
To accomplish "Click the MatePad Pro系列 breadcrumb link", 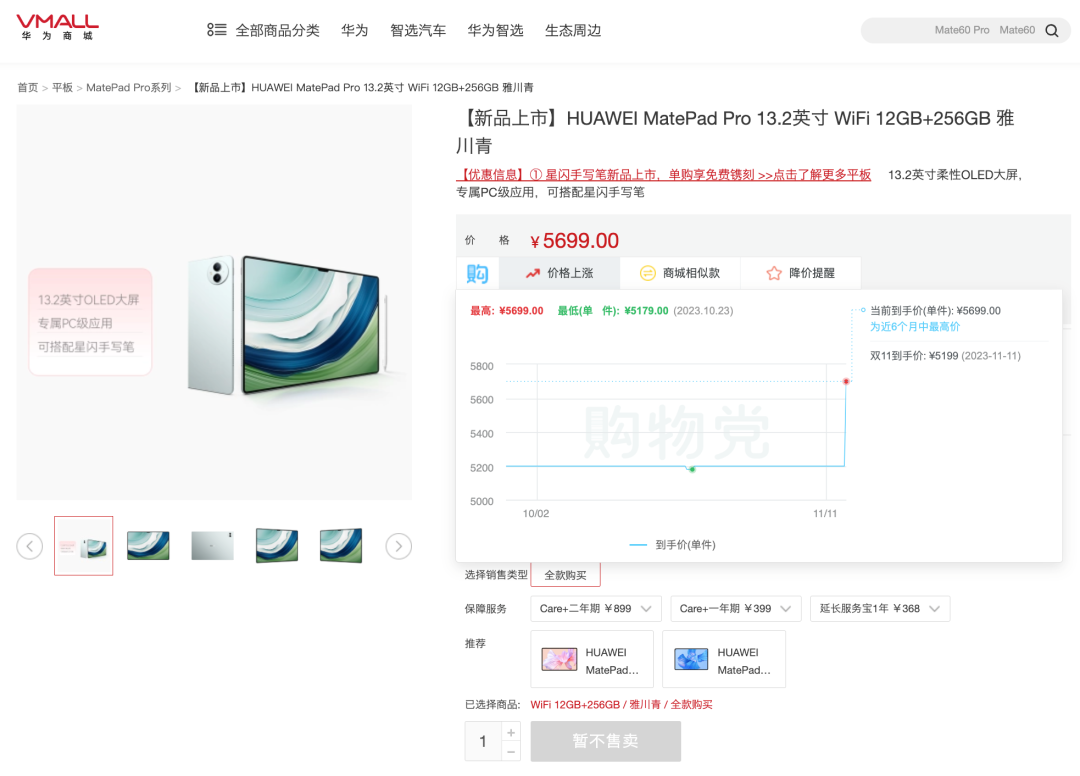I will (129, 87).
